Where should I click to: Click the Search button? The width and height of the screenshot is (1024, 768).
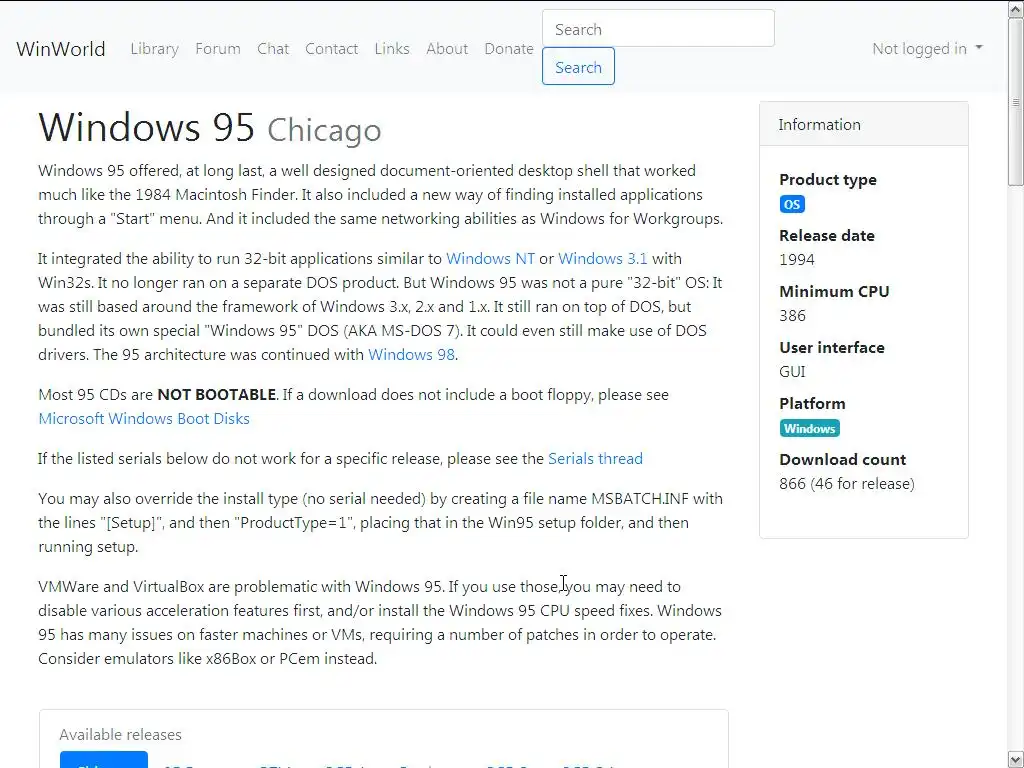578,67
